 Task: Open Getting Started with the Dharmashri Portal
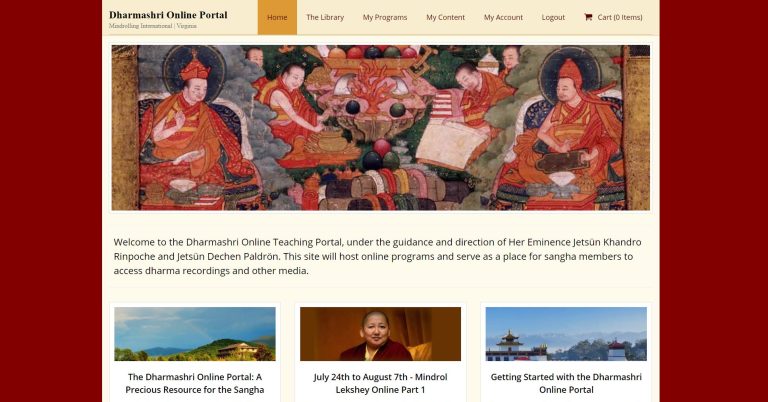(x=566, y=383)
